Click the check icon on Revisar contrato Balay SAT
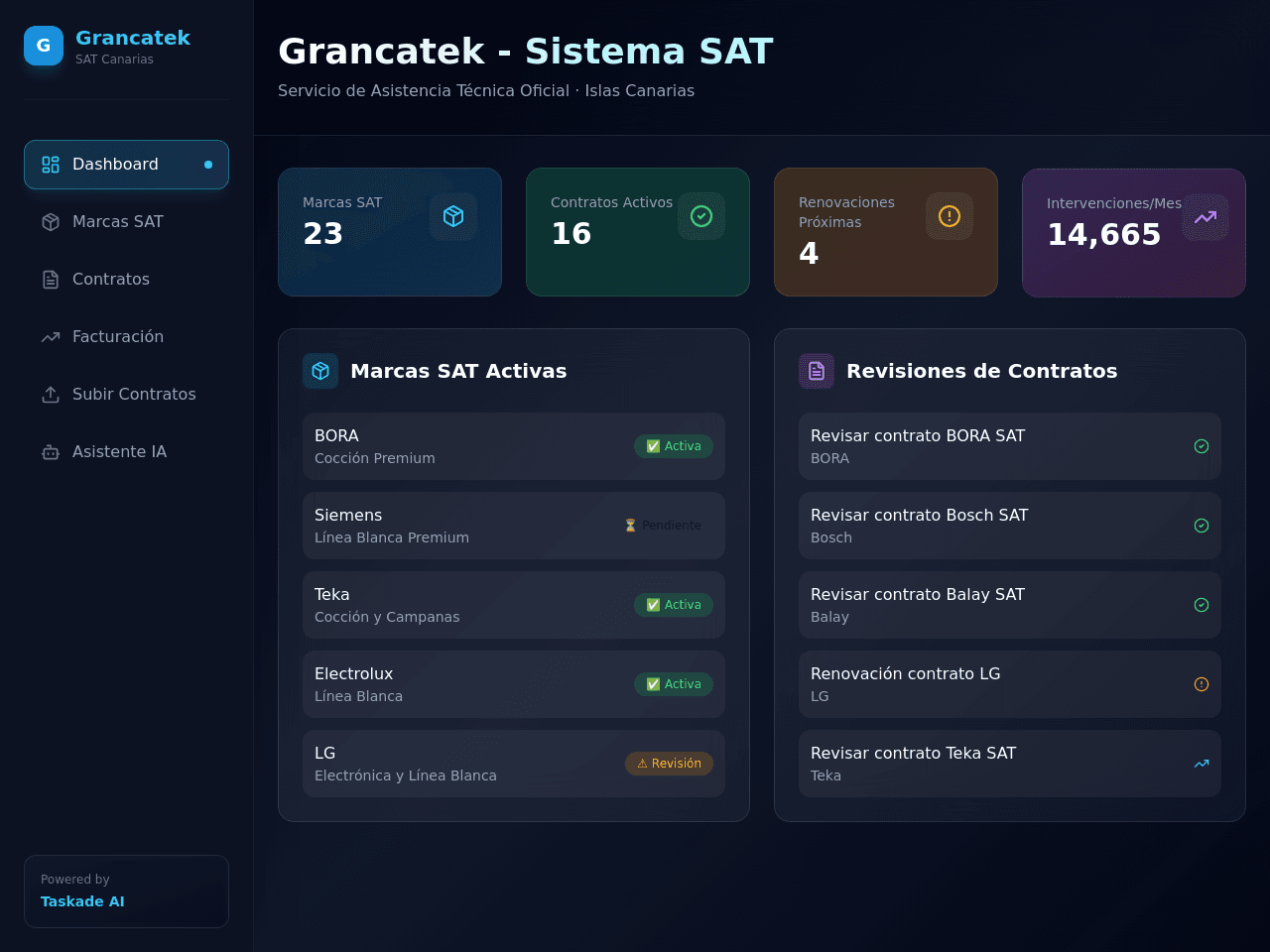This screenshot has width=1270, height=952. click(1202, 605)
